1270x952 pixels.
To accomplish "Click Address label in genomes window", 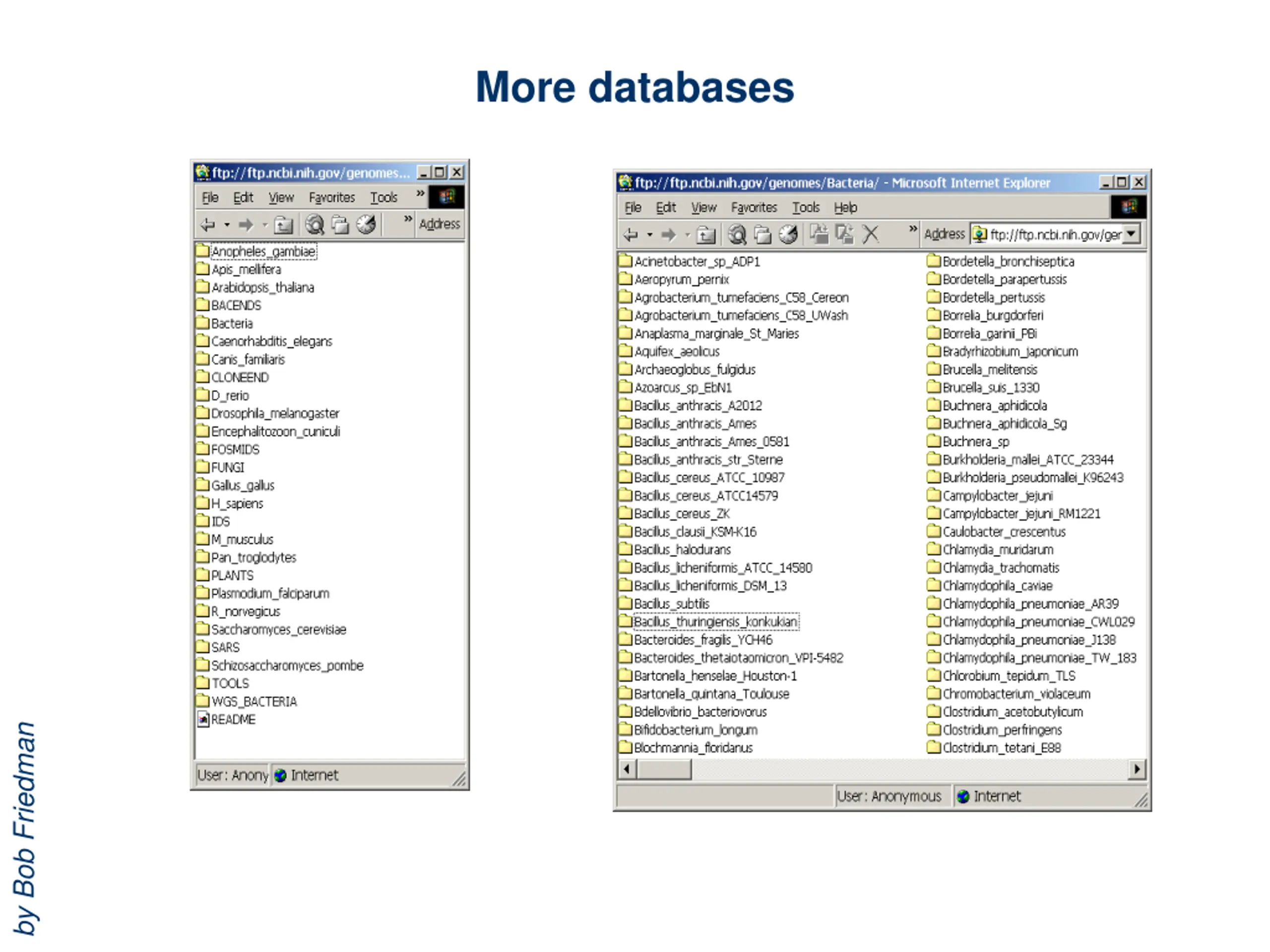I will pyautogui.click(x=439, y=224).
